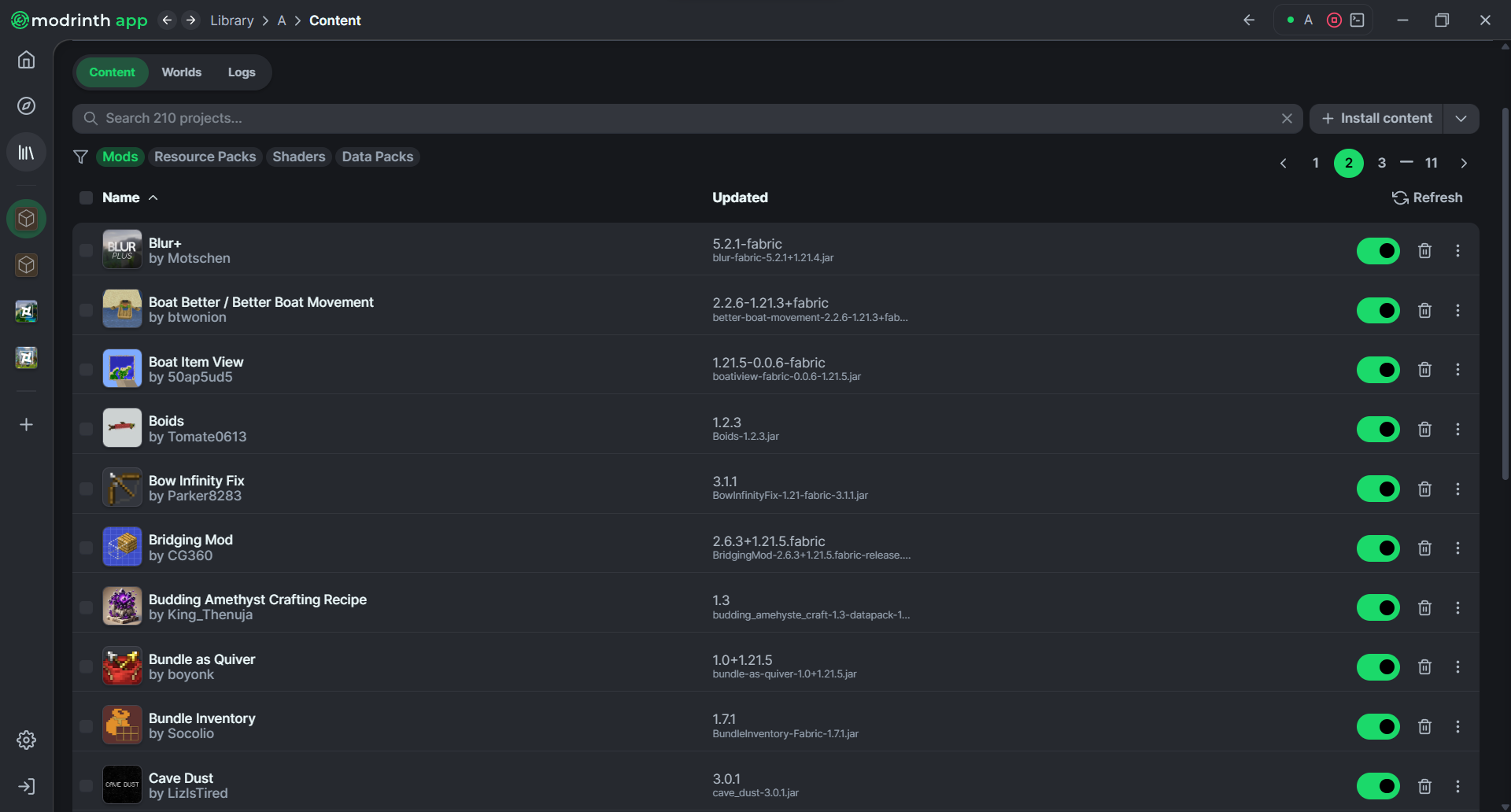Click the Install content button
The height and width of the screenshot is (812, 1511).
coord(1376,118)
